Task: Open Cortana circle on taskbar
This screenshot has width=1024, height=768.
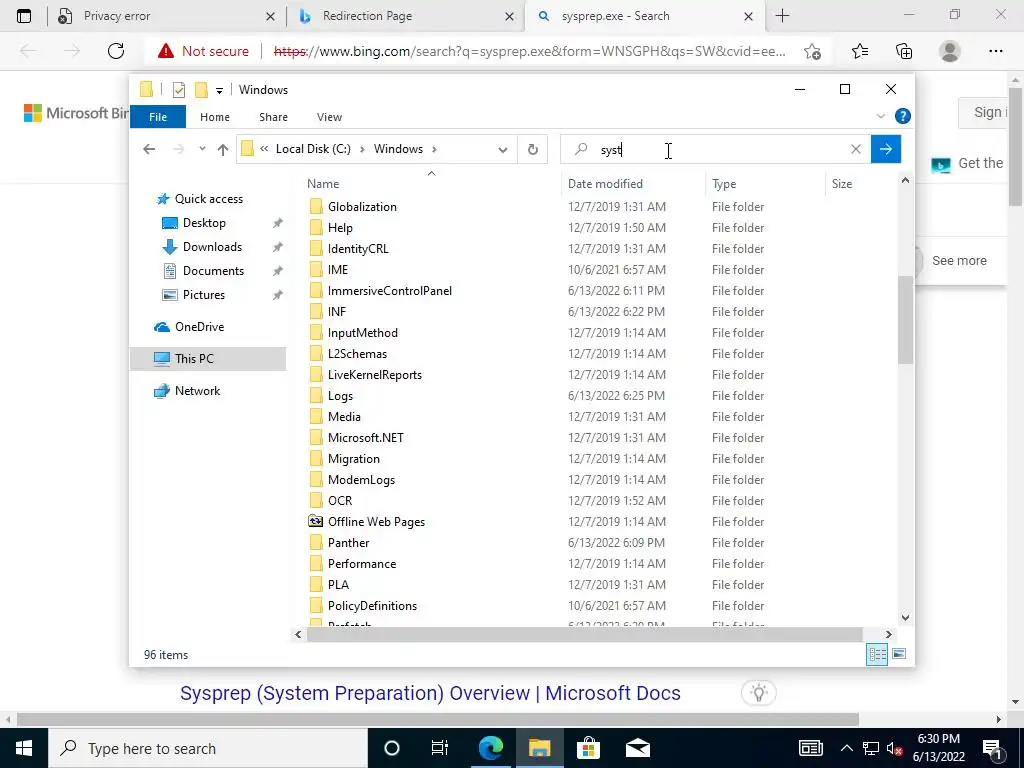Action: tap(391, 748)
